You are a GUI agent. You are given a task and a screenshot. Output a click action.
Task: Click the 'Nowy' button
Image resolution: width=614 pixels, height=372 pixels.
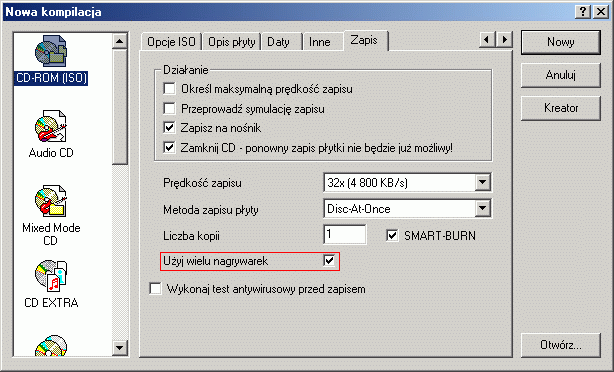point(560,42)
